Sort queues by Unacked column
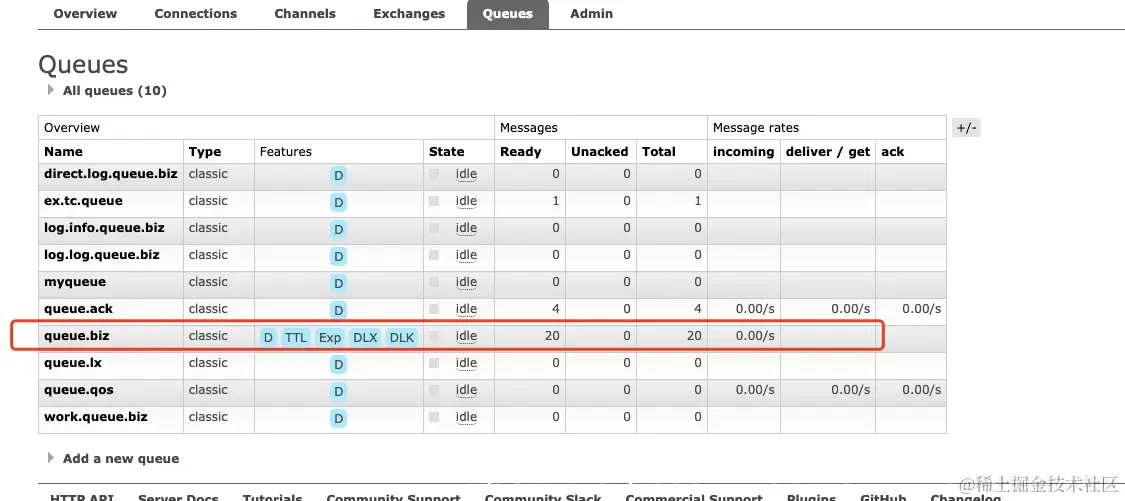The width and height of the screenshot is (1125, 501). point(599,151)
